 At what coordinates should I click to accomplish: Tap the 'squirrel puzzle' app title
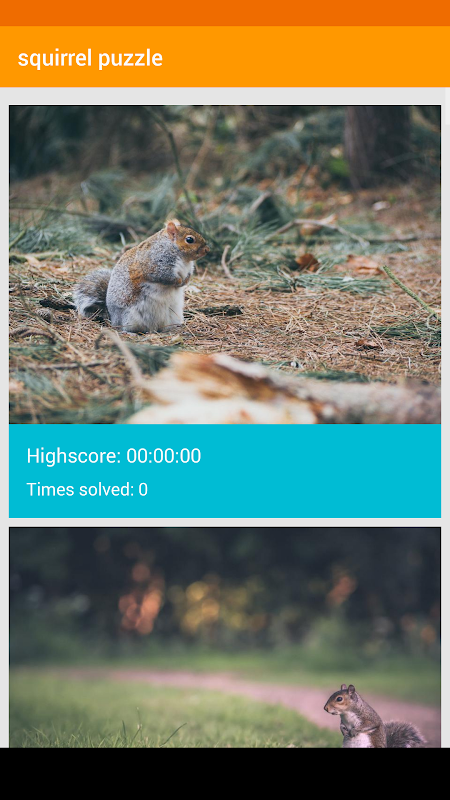pyautogui.click(x=90, y=58)
